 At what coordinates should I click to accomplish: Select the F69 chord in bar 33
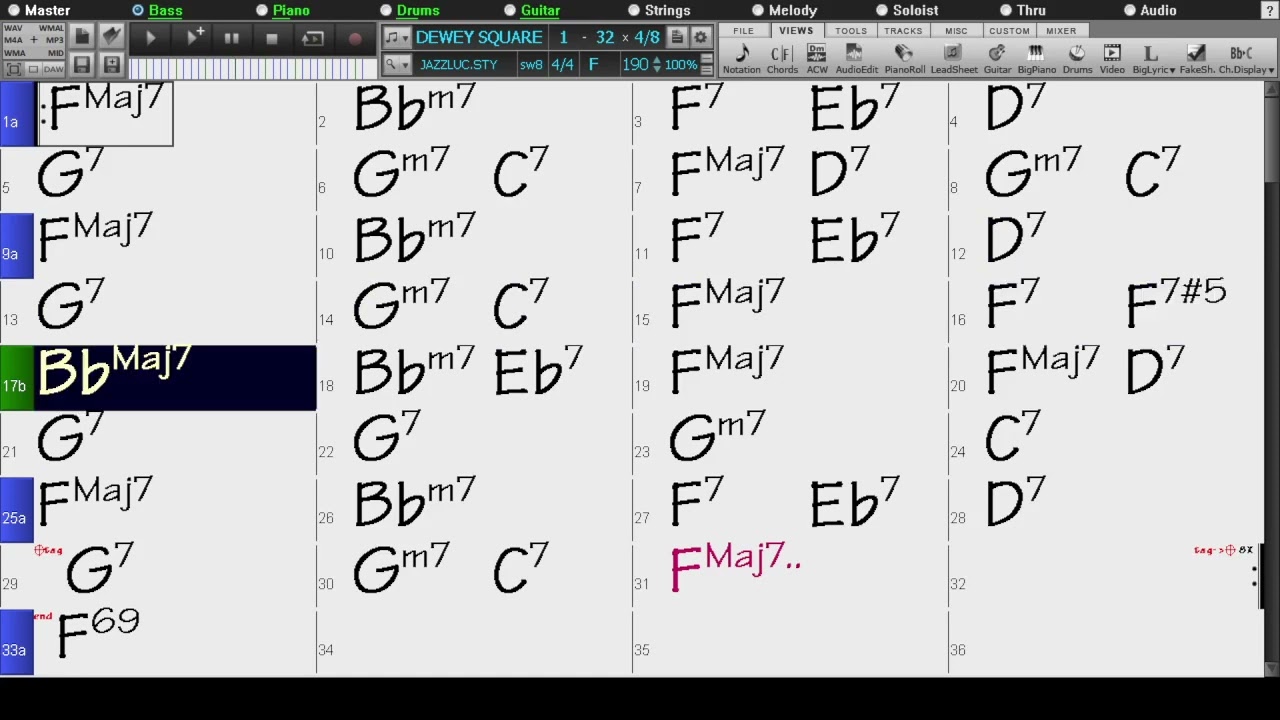(x=98, y=633)
